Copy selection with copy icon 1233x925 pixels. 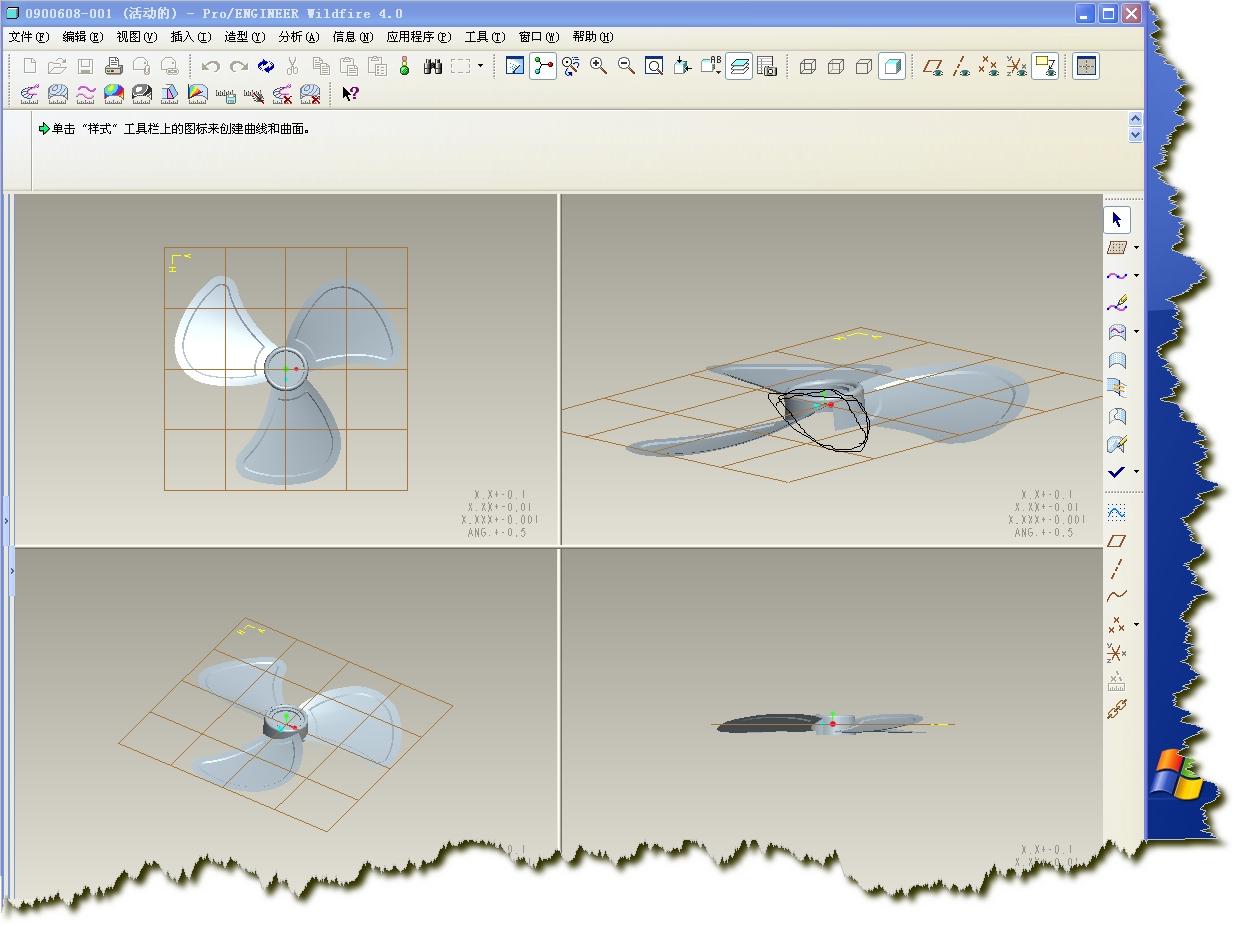321,67
